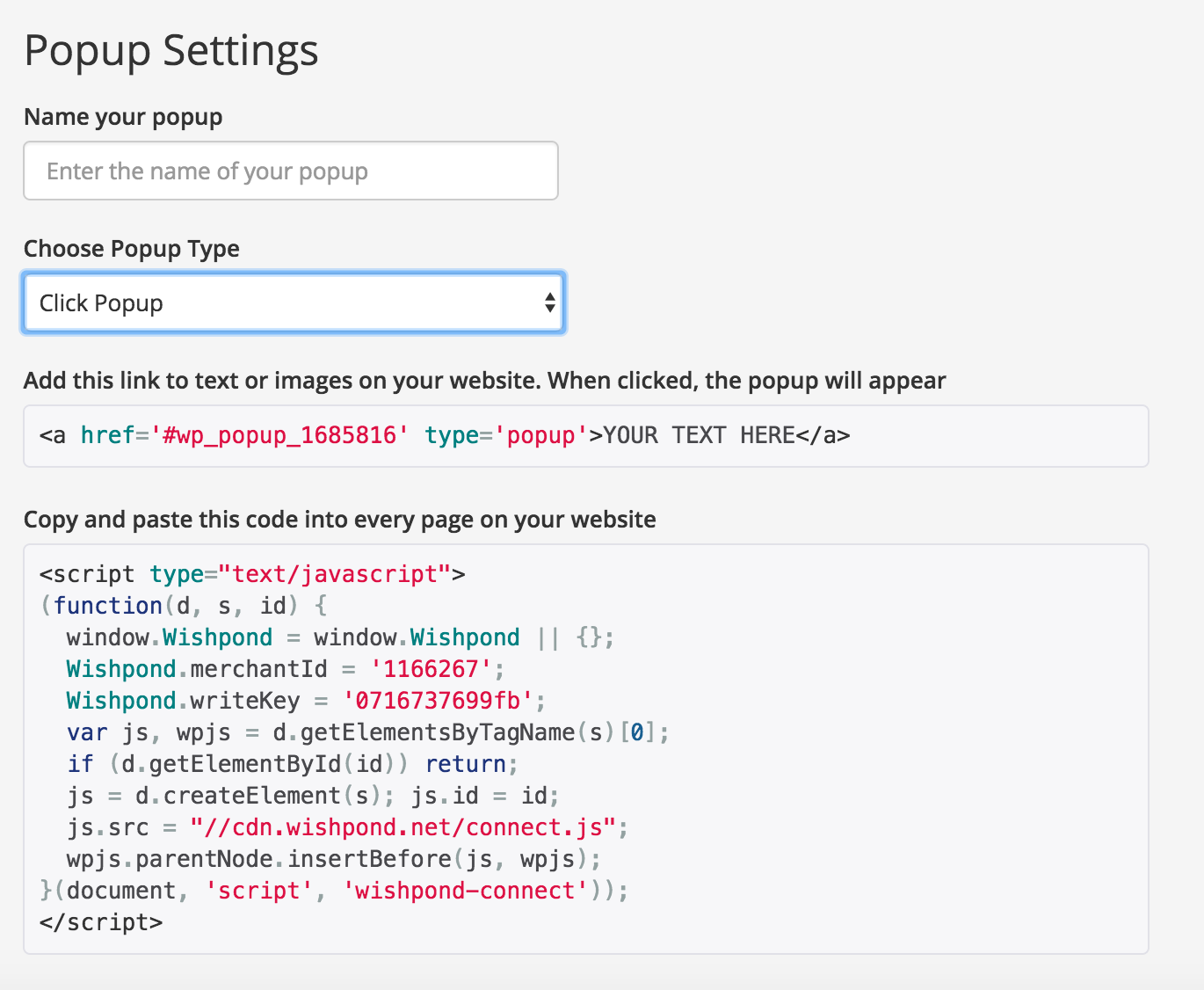Image resolution: width=1204 pixels, height=990 pixels.
Task: Click the writeKey value '0716737699fb'
Action: 438,701
